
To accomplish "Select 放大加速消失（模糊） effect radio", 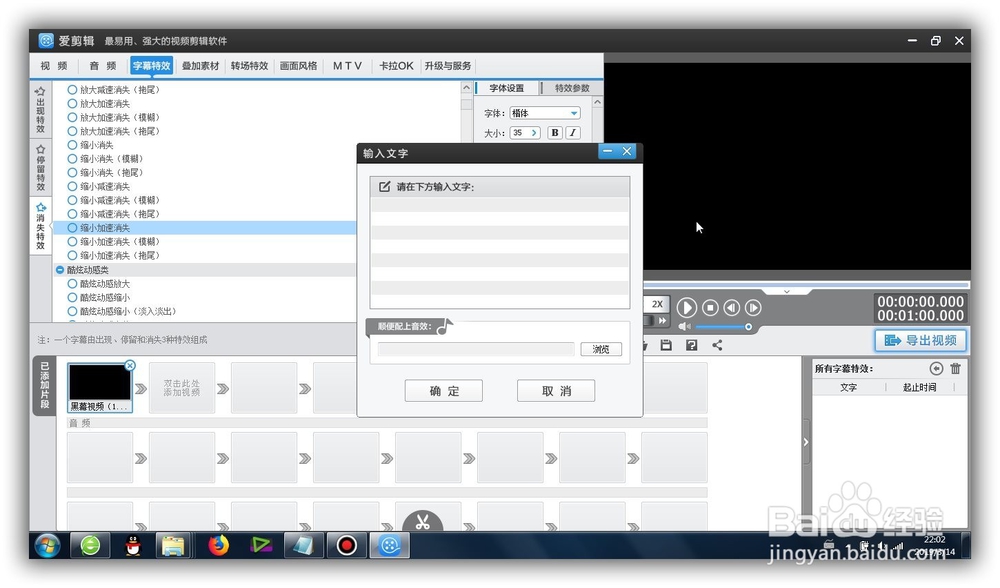I will pos(72,117).
